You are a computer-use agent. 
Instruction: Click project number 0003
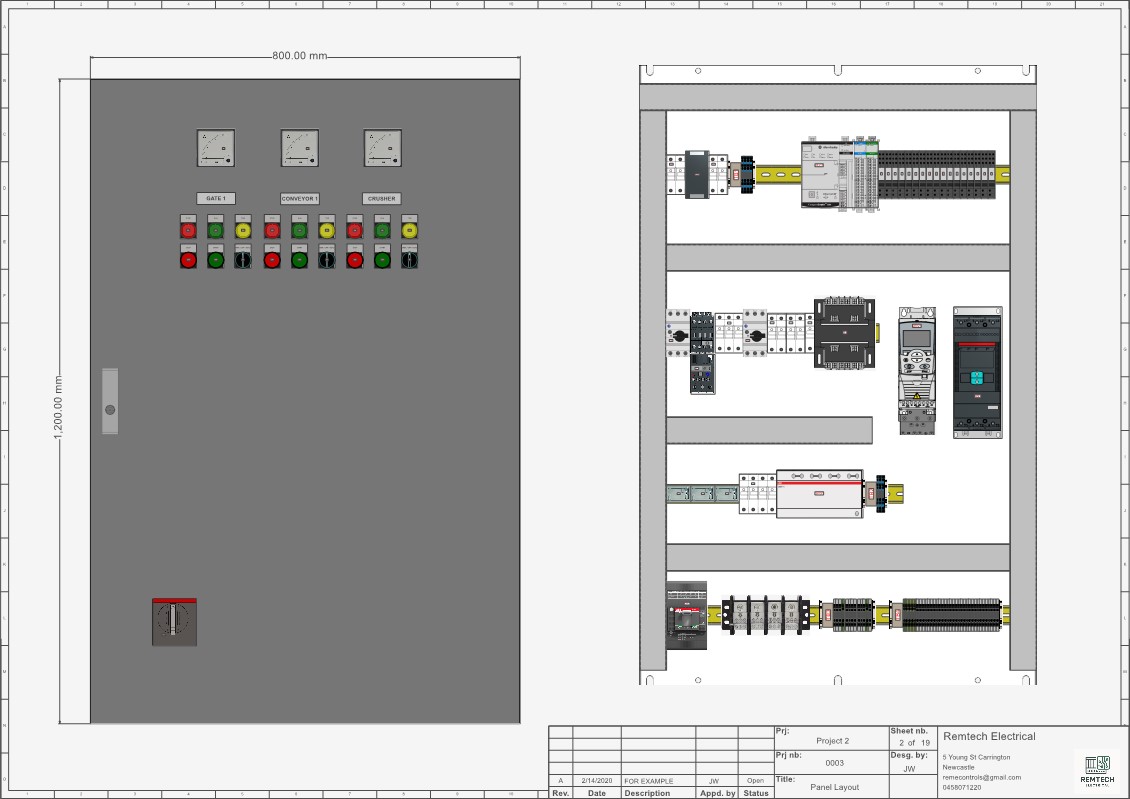835,763
